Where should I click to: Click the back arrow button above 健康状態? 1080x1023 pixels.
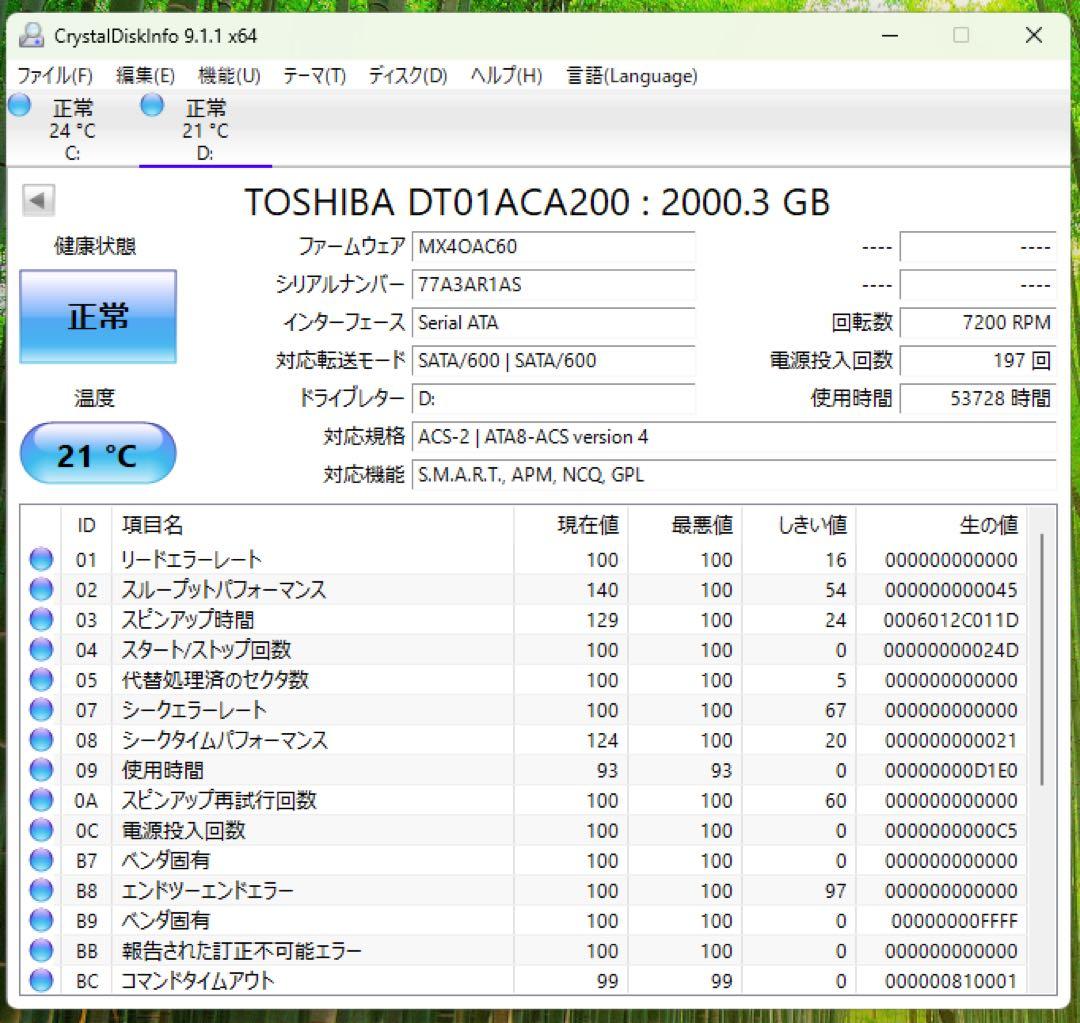tap(37, 200)
